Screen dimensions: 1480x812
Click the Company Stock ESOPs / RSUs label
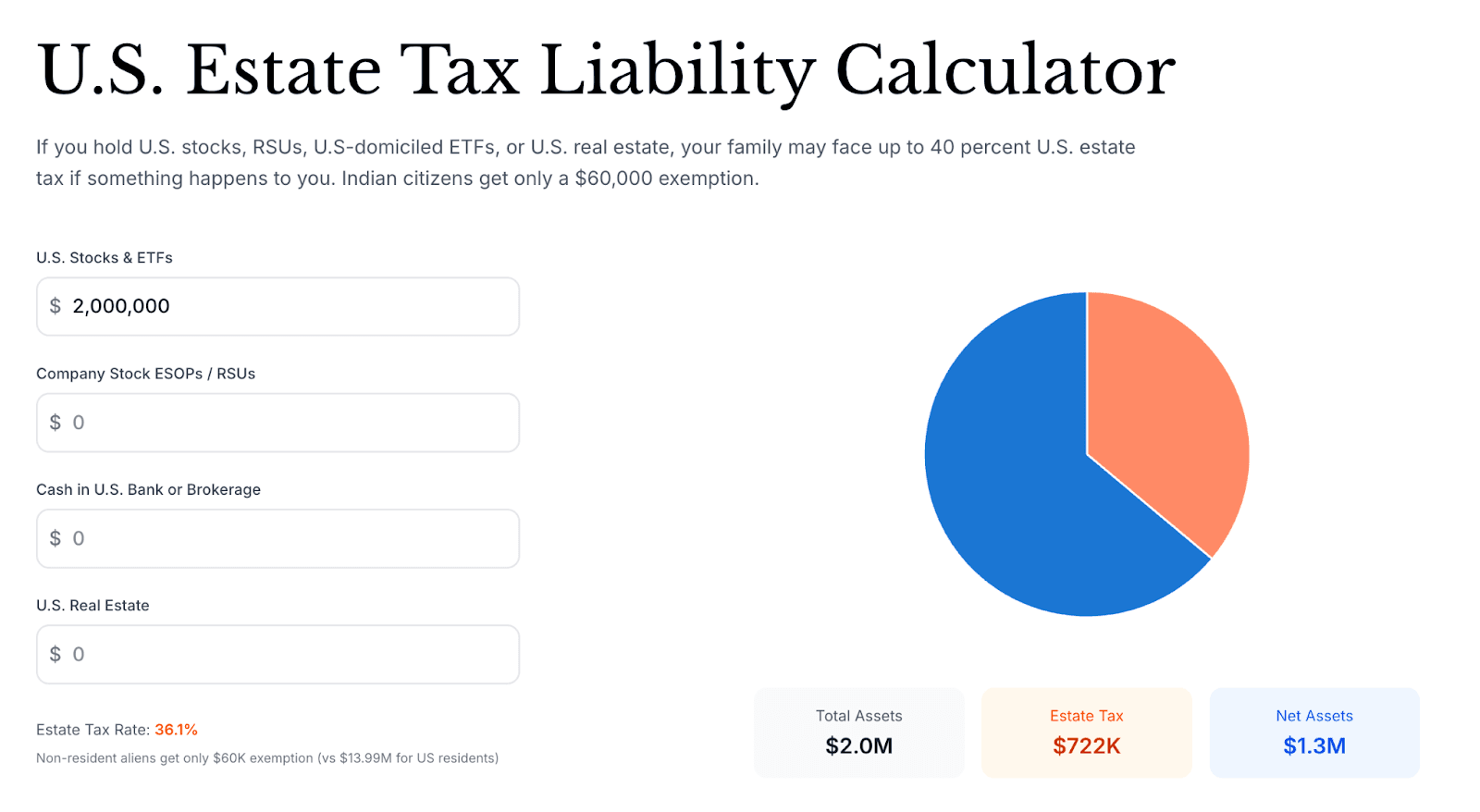145,374
